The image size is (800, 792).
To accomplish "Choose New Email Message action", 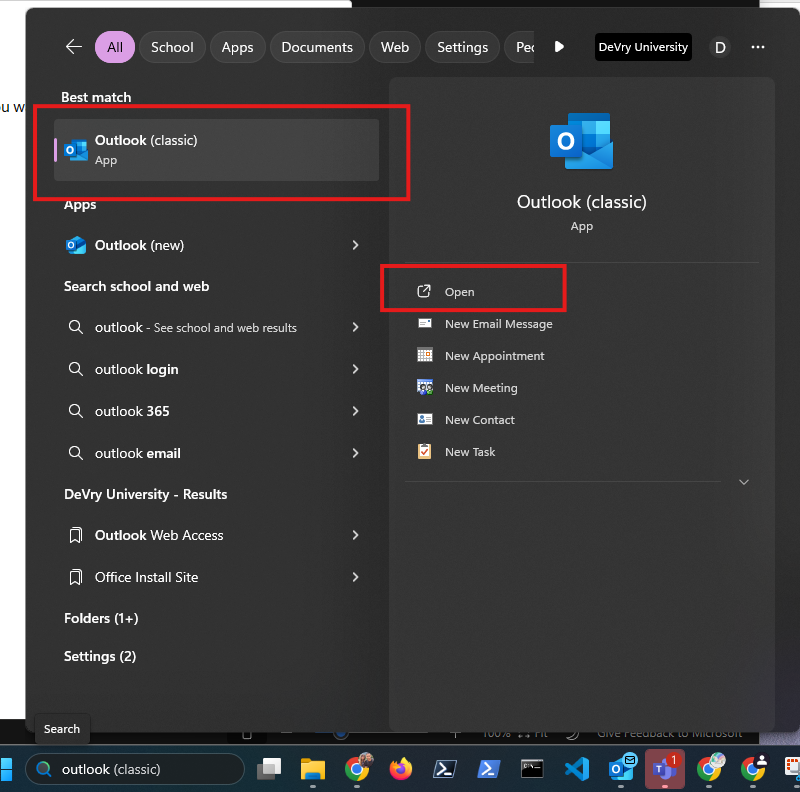I will (498, 324).
